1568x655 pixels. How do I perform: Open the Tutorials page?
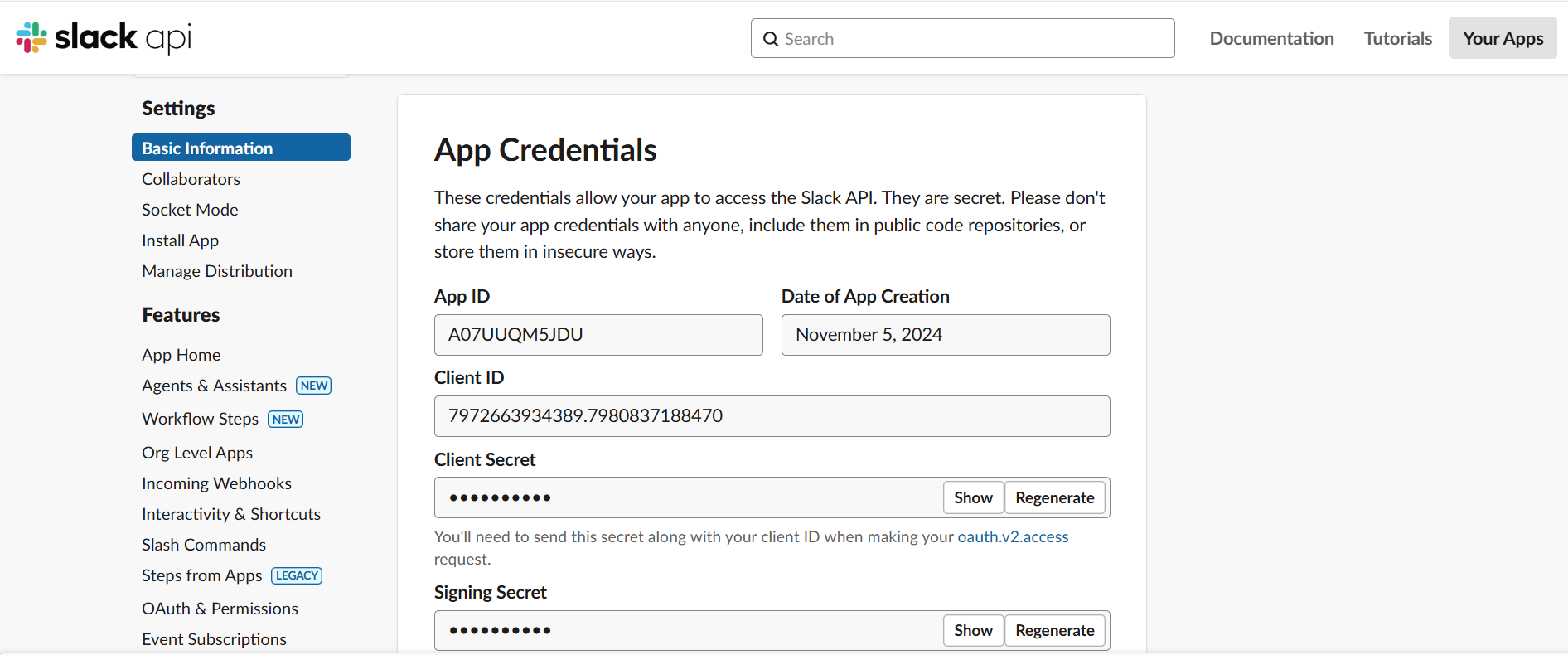tap(1397, 39)
